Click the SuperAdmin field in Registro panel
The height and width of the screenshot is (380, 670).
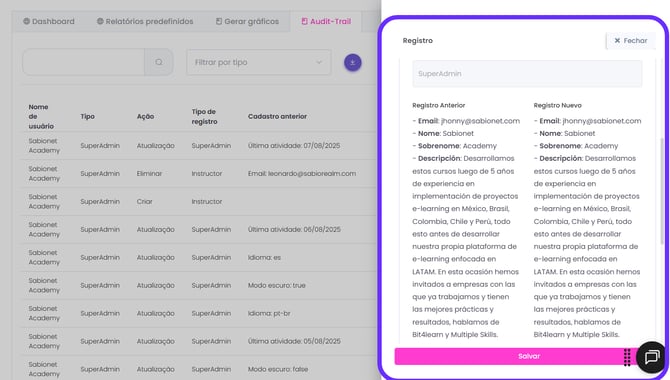click(x=527, y=74)
